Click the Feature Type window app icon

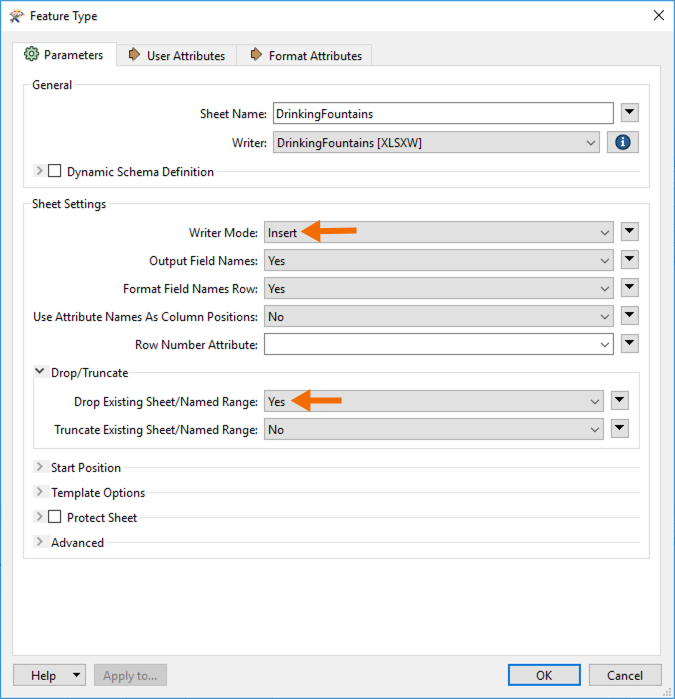pyautogui.click(x=16, y=16)
